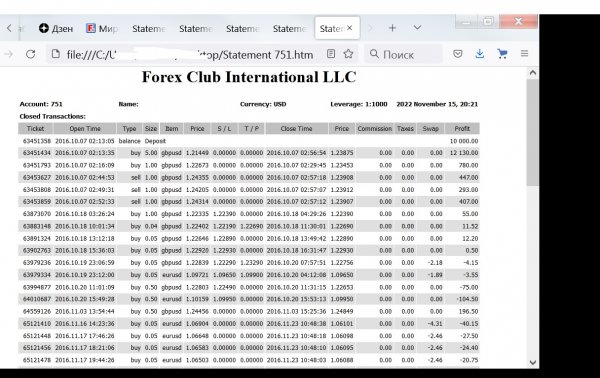Click the Closed Transactions label
The width and height of the screenshot is (600, 378).
52,116
